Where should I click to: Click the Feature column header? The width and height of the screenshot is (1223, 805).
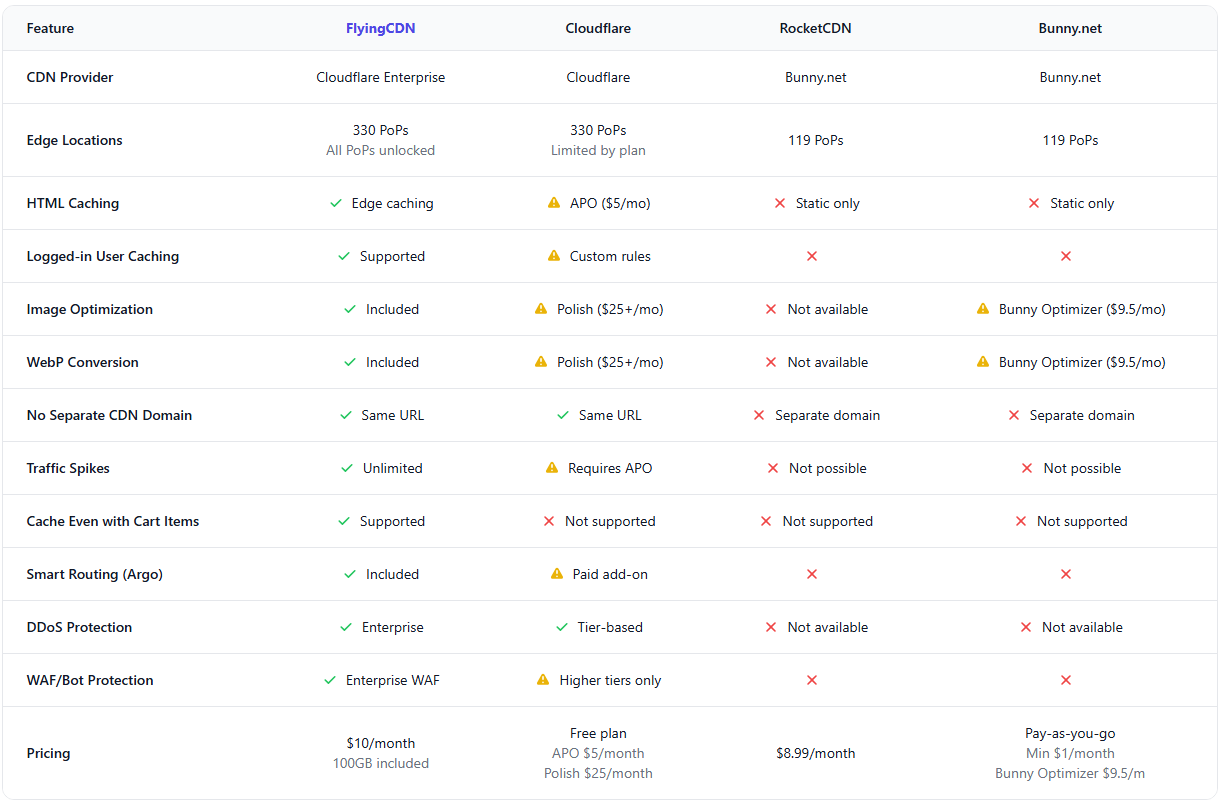(50, 28)
